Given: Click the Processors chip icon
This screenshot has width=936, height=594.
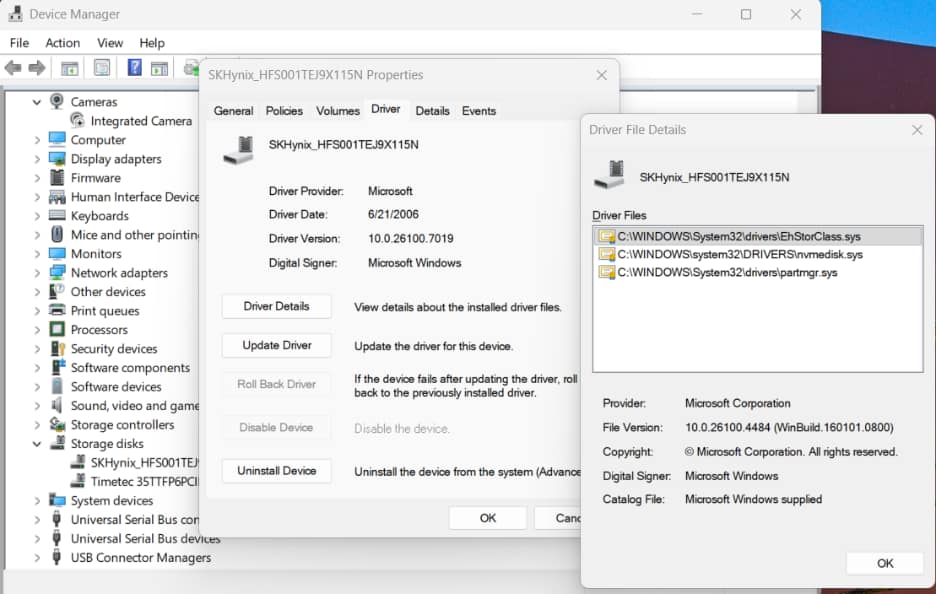Looking at the screenshot, I should [57, 330].
